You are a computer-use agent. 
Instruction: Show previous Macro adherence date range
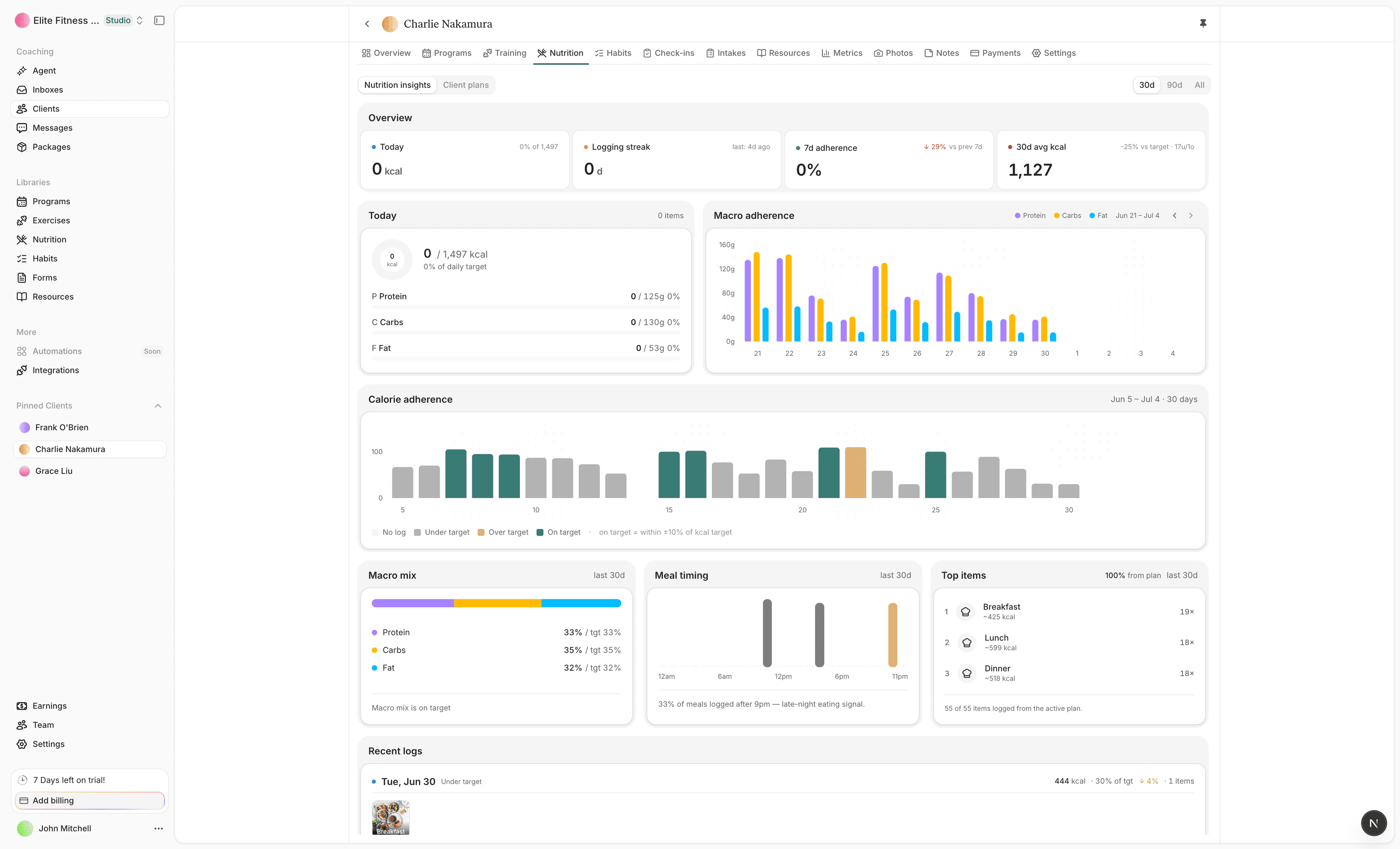[x=1174, y=215]
